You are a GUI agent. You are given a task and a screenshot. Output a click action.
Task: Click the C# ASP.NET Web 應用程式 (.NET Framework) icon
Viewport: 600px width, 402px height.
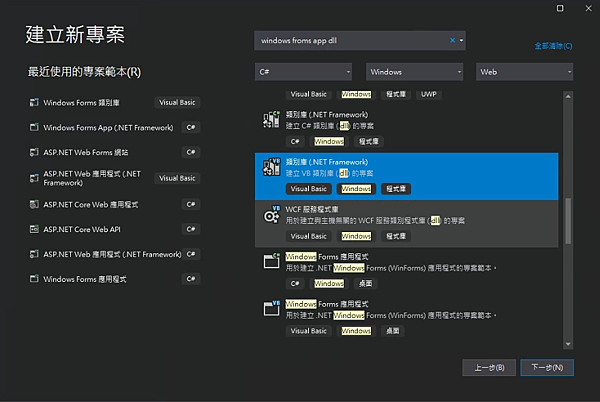[34, 254]
